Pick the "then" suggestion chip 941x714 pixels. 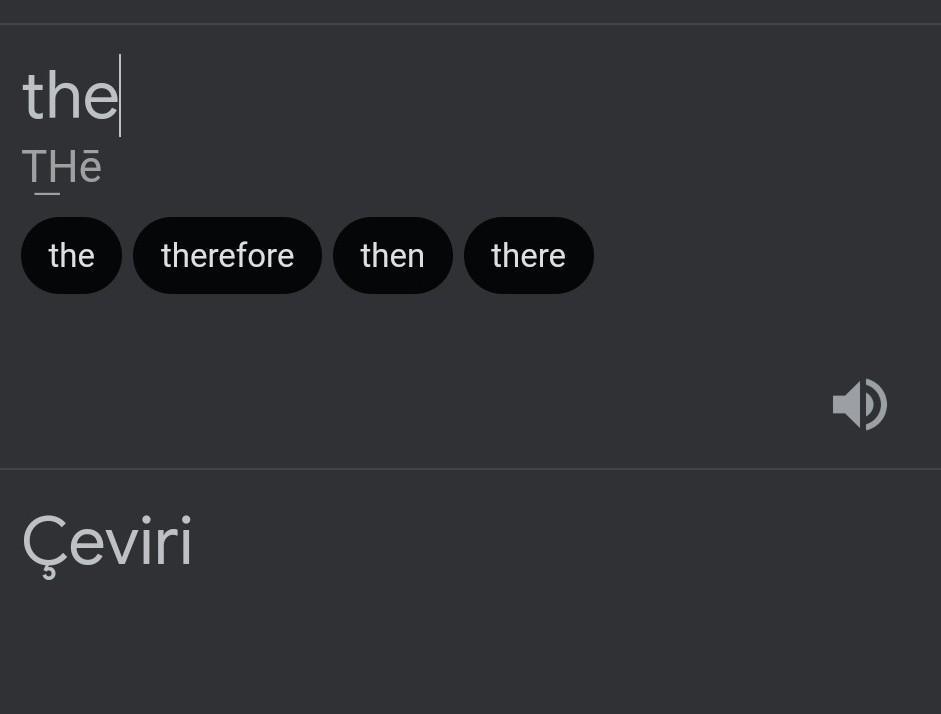point(392,256)
